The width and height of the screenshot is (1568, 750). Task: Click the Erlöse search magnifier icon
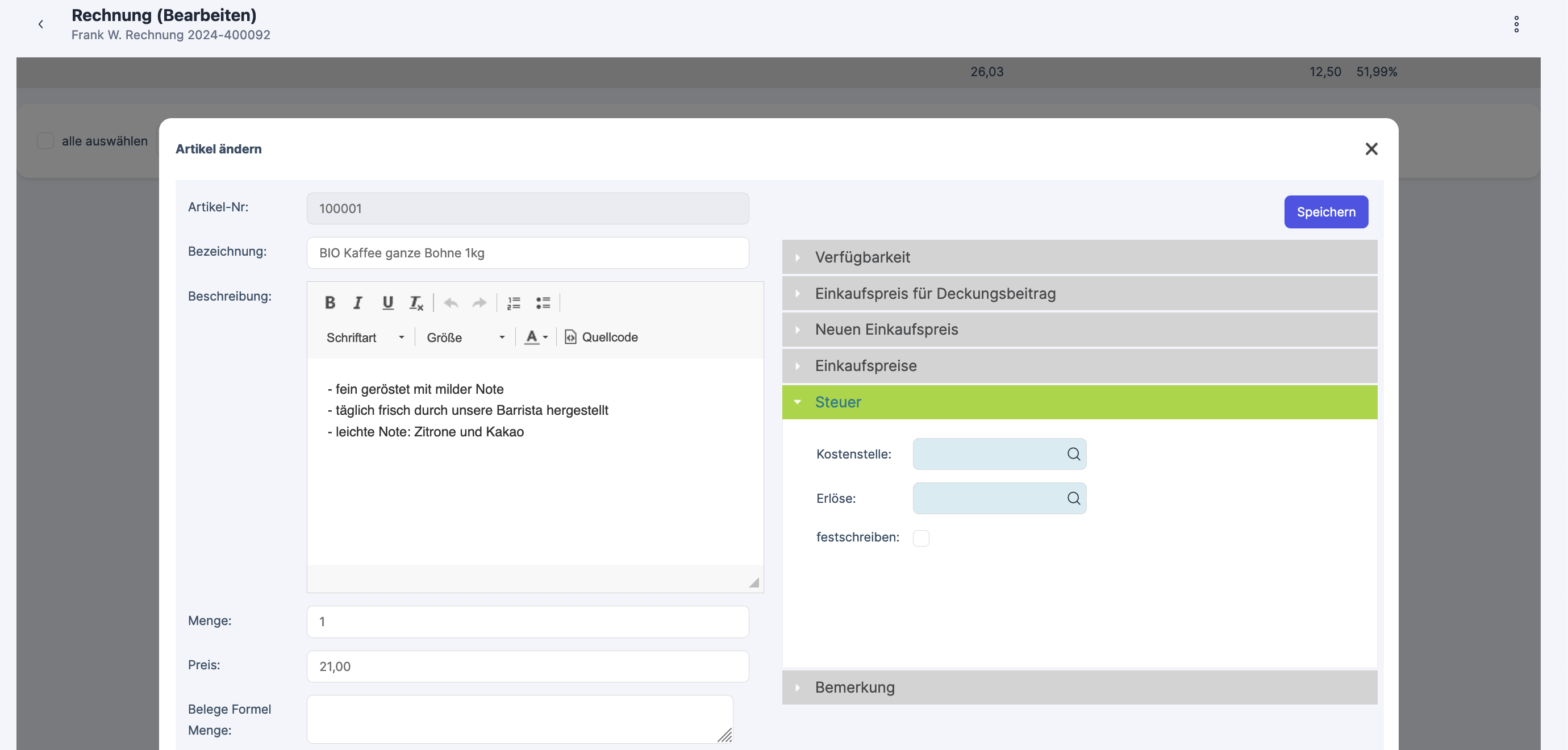point(1073,499)
